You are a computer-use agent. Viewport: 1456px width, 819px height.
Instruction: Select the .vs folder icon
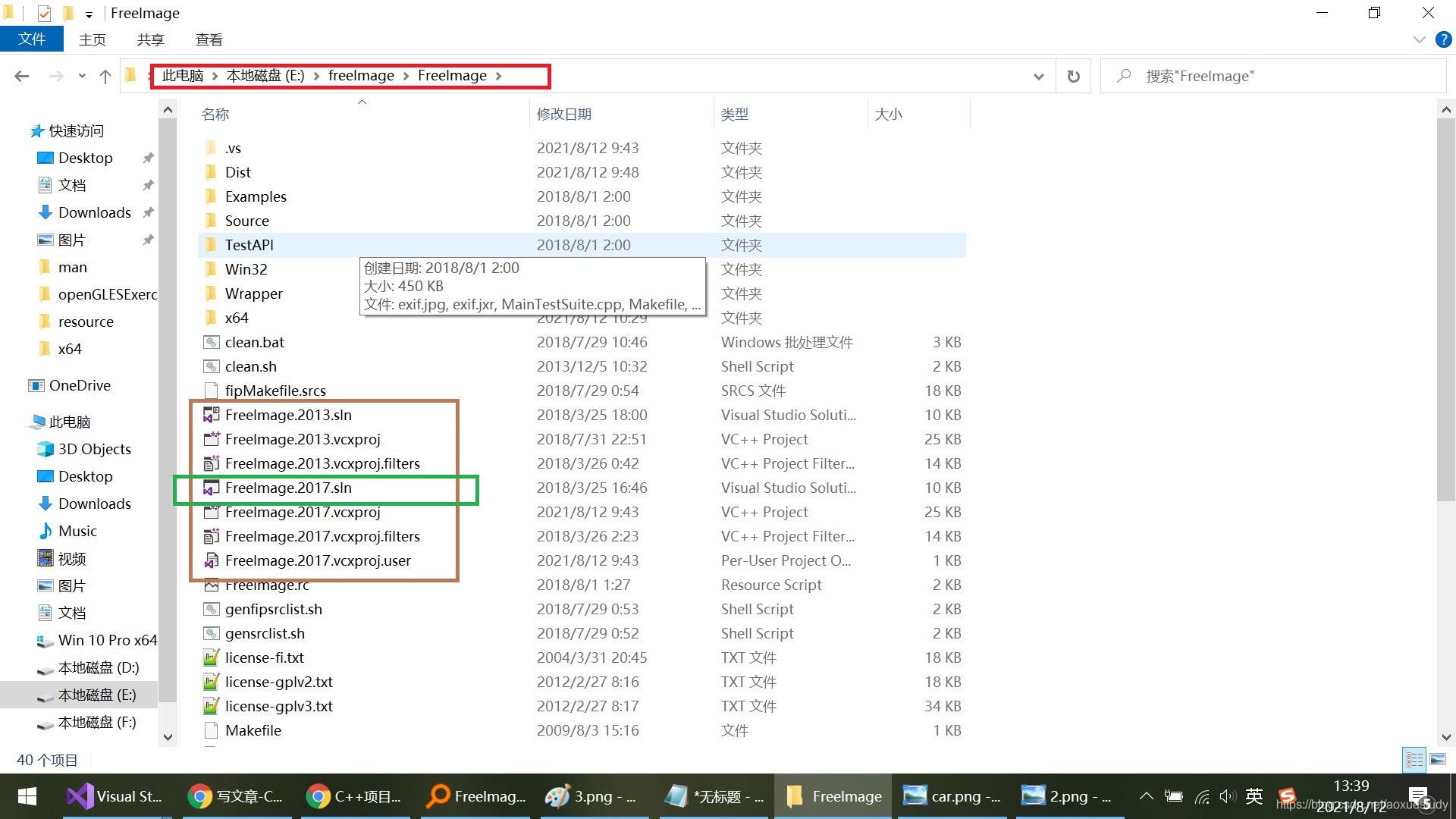click(211, 148)
